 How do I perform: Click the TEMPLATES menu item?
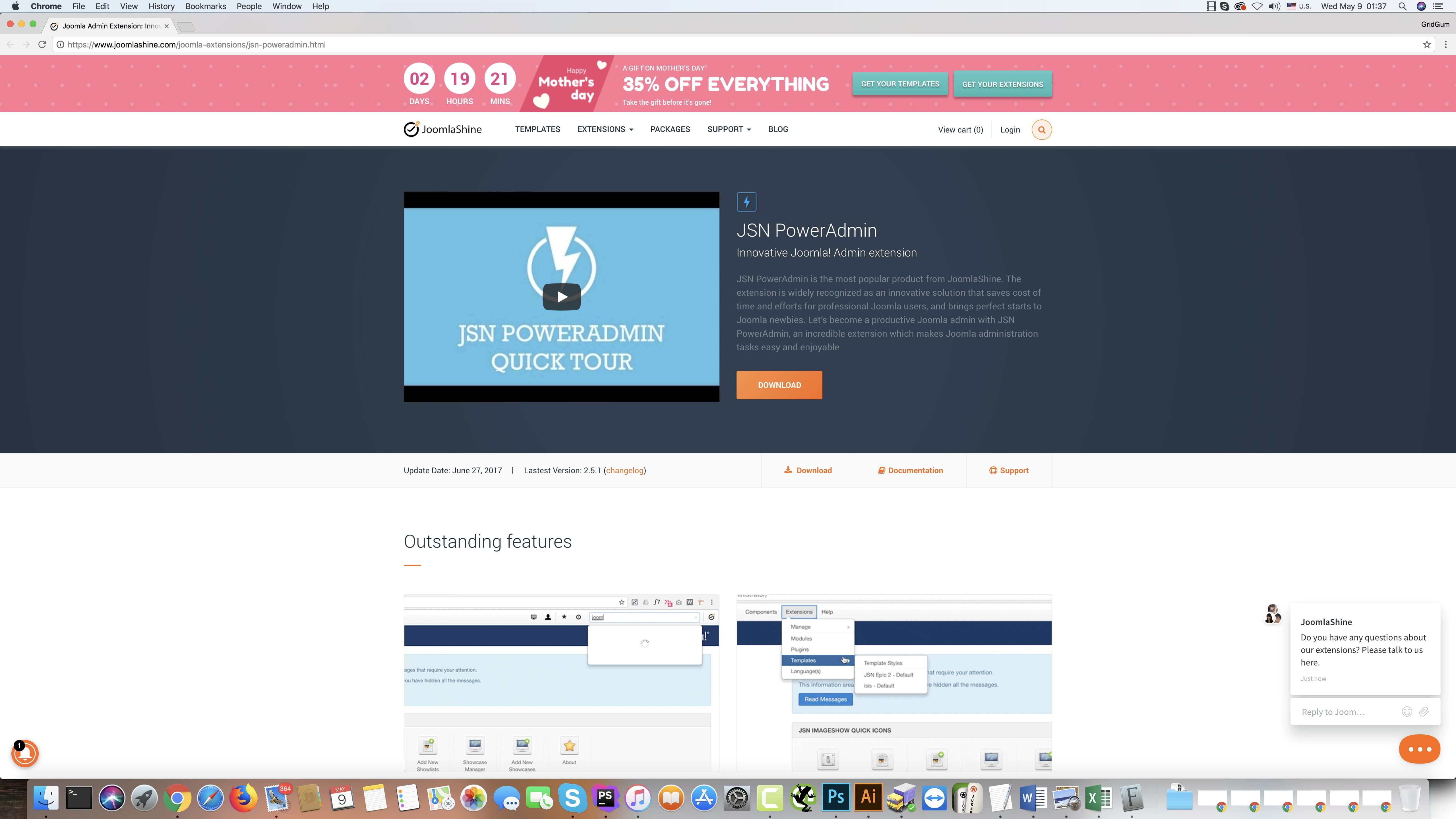coord(537,129)
